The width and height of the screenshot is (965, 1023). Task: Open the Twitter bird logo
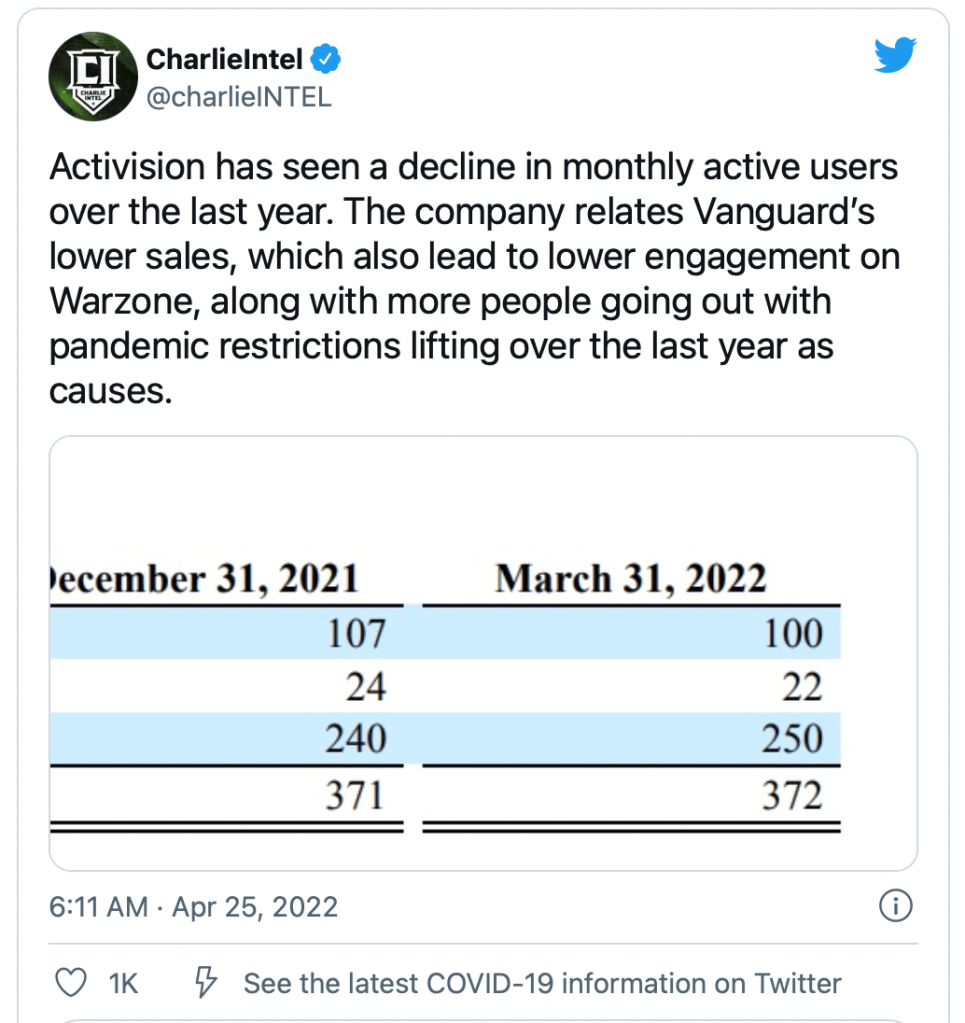(x=894, y=55)
